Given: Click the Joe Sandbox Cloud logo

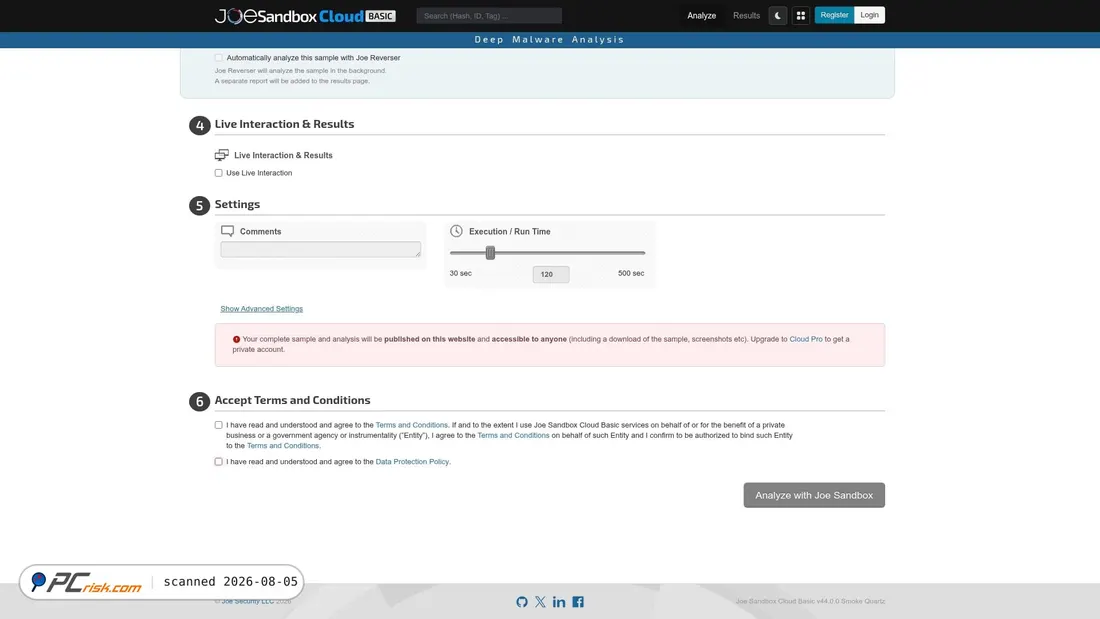Looking at the screenshot, I should 305,15.
